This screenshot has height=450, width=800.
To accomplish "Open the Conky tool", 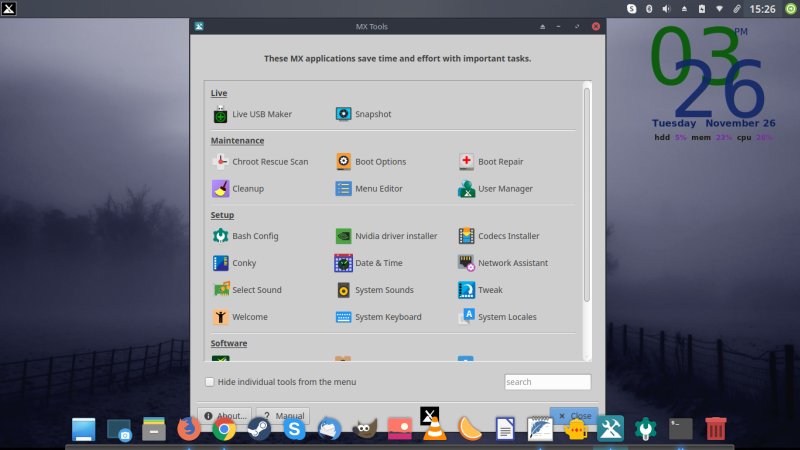I will tap(234, 263).
